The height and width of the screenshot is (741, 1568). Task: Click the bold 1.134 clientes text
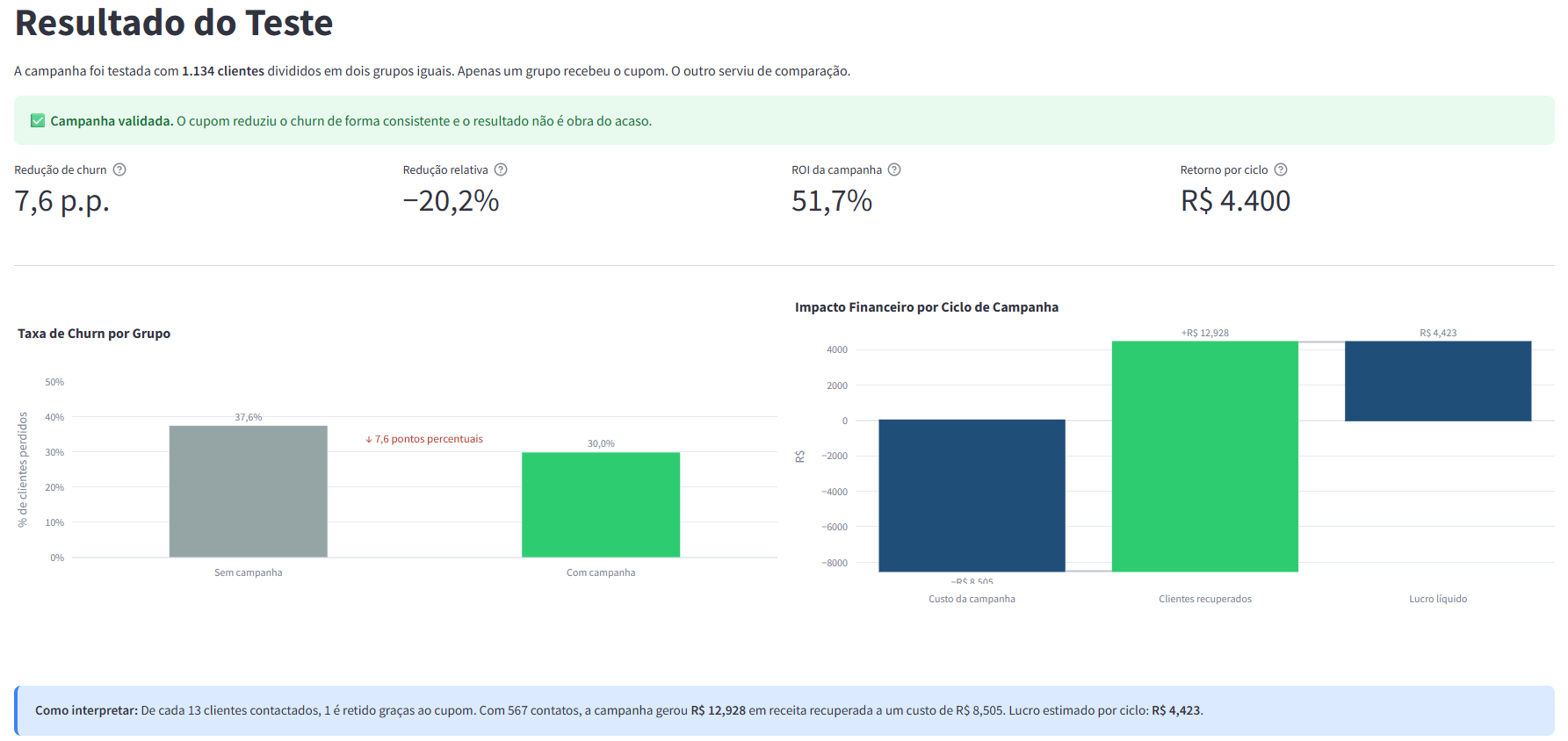[223, 71]
